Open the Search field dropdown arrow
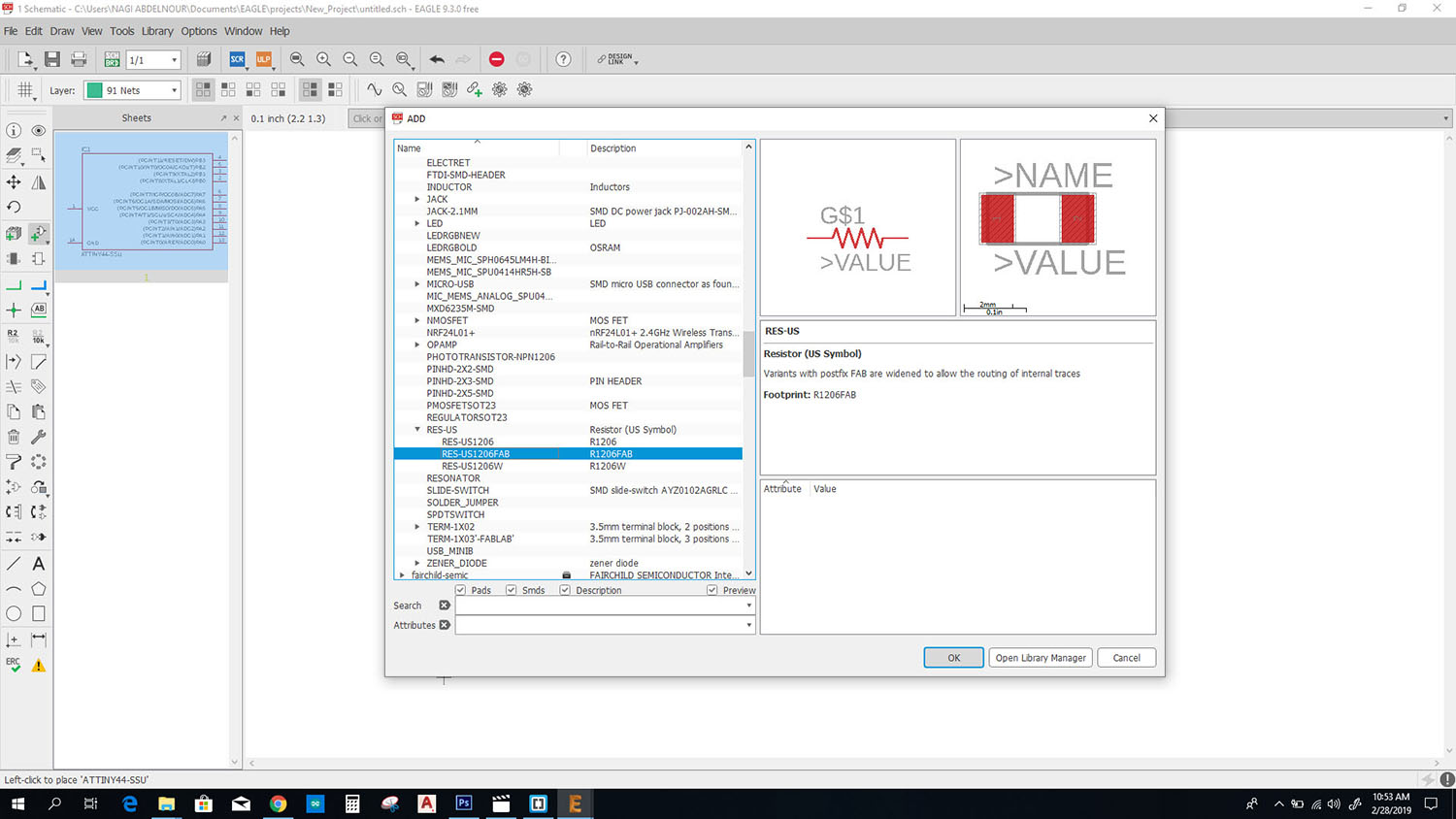 point(748,606)
